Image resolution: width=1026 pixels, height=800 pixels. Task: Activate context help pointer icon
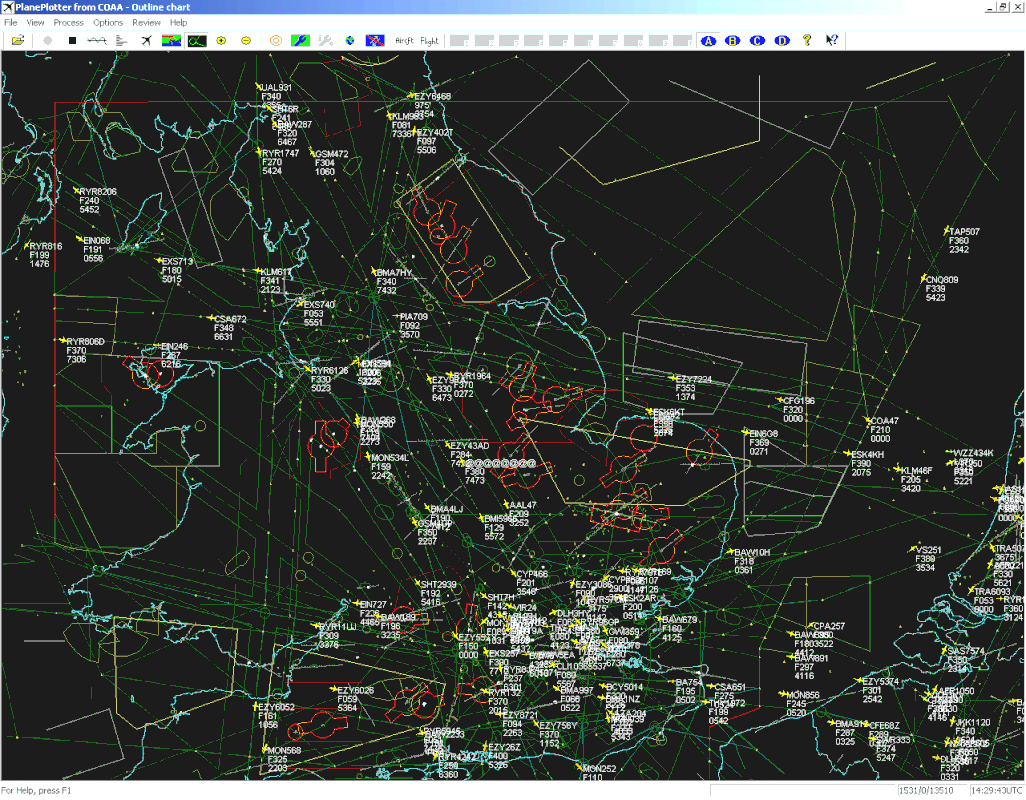tap(832, 41)
